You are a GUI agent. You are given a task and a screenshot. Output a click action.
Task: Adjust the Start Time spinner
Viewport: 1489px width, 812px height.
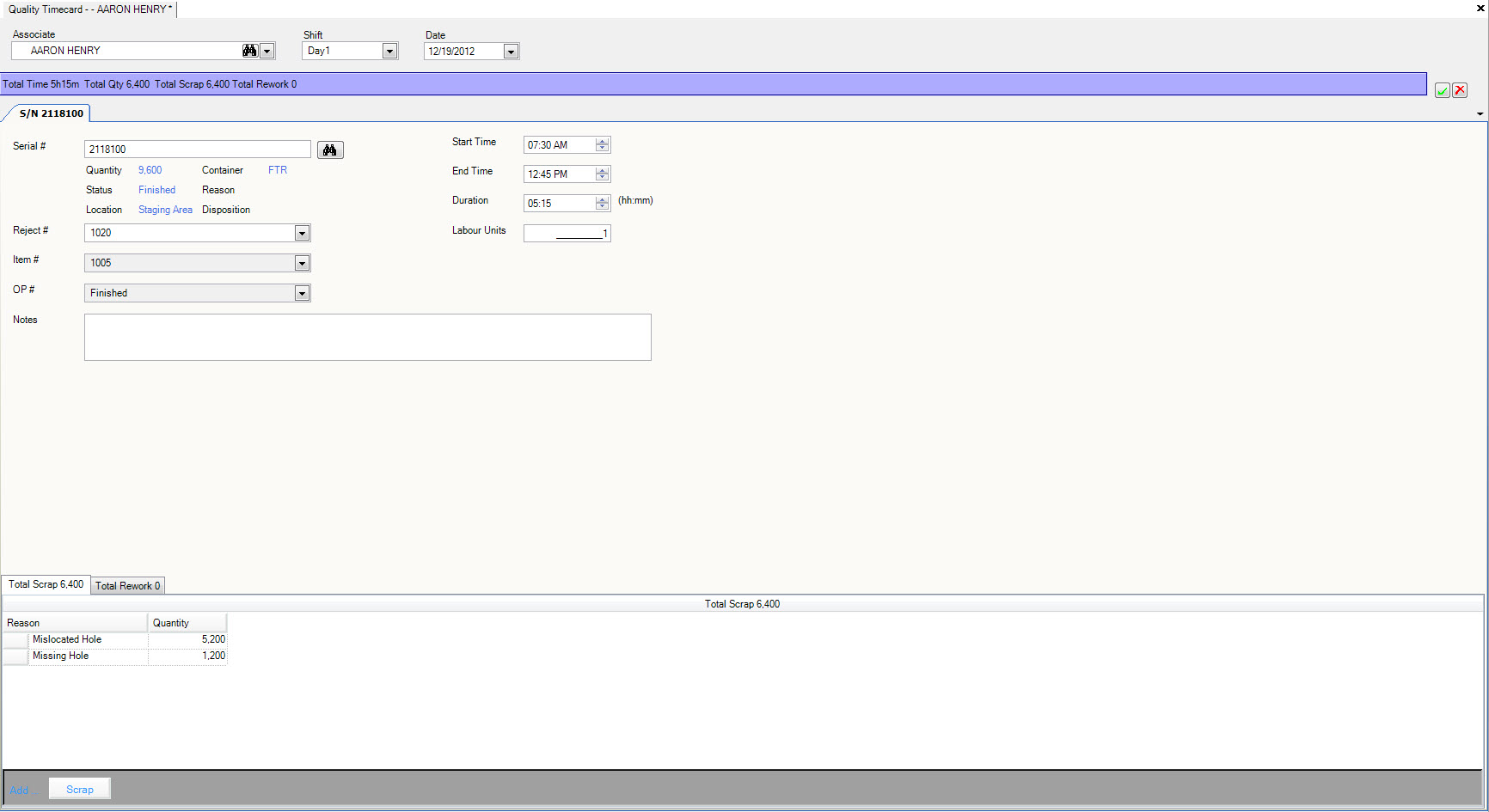coord(603,145)
